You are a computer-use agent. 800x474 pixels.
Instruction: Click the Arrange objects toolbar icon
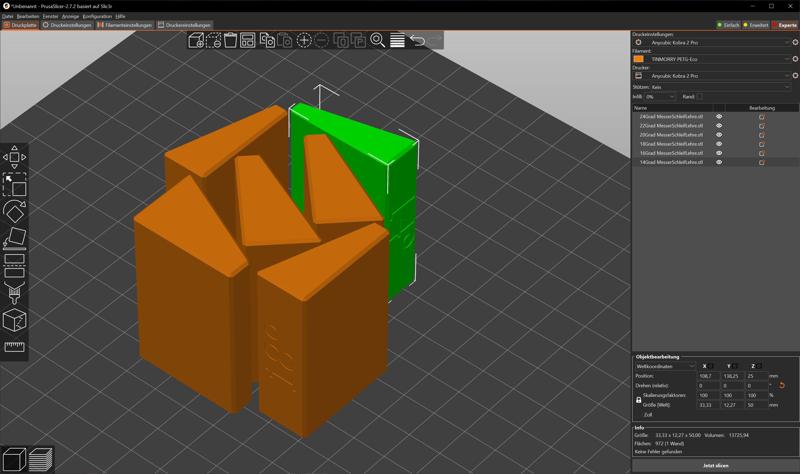pos(247,40)
